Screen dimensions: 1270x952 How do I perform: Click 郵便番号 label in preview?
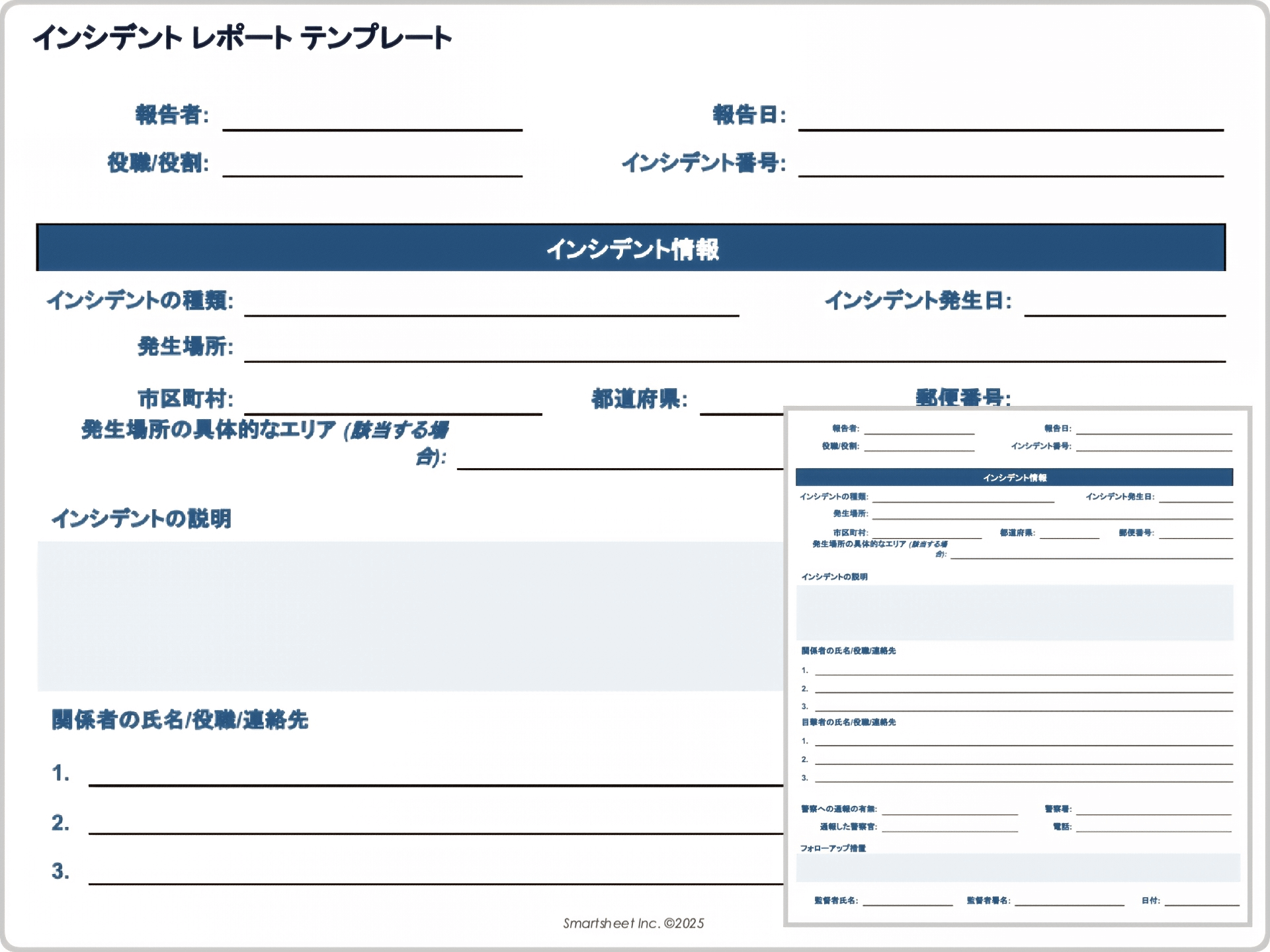pyautogui.click(x=1136, y=533)
